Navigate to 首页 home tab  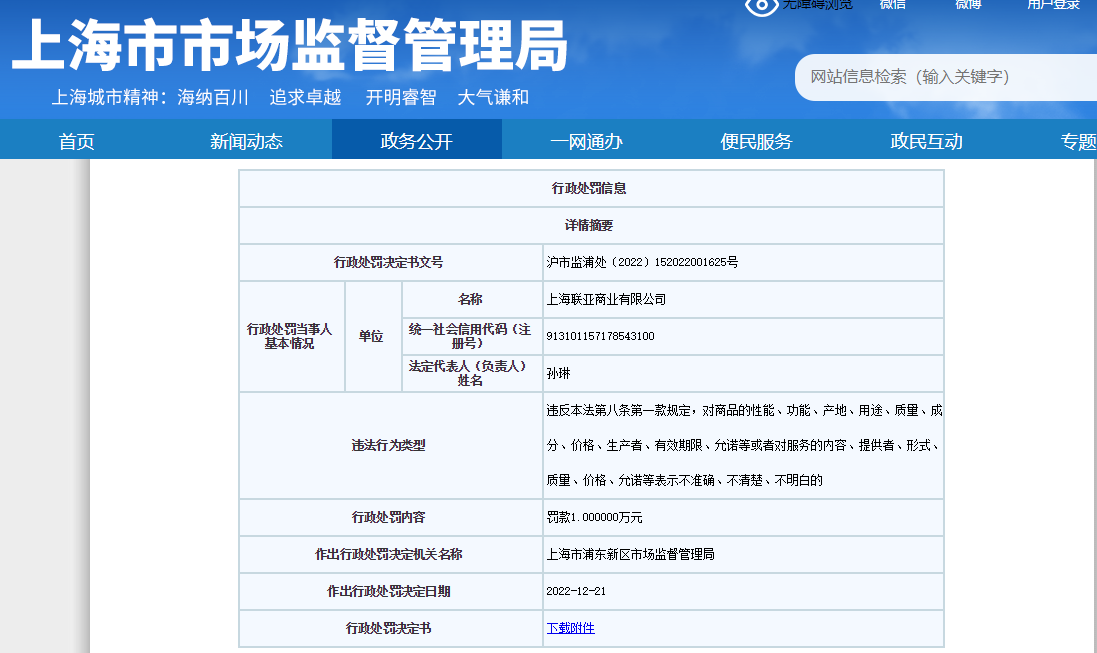[x=77, y=141]
